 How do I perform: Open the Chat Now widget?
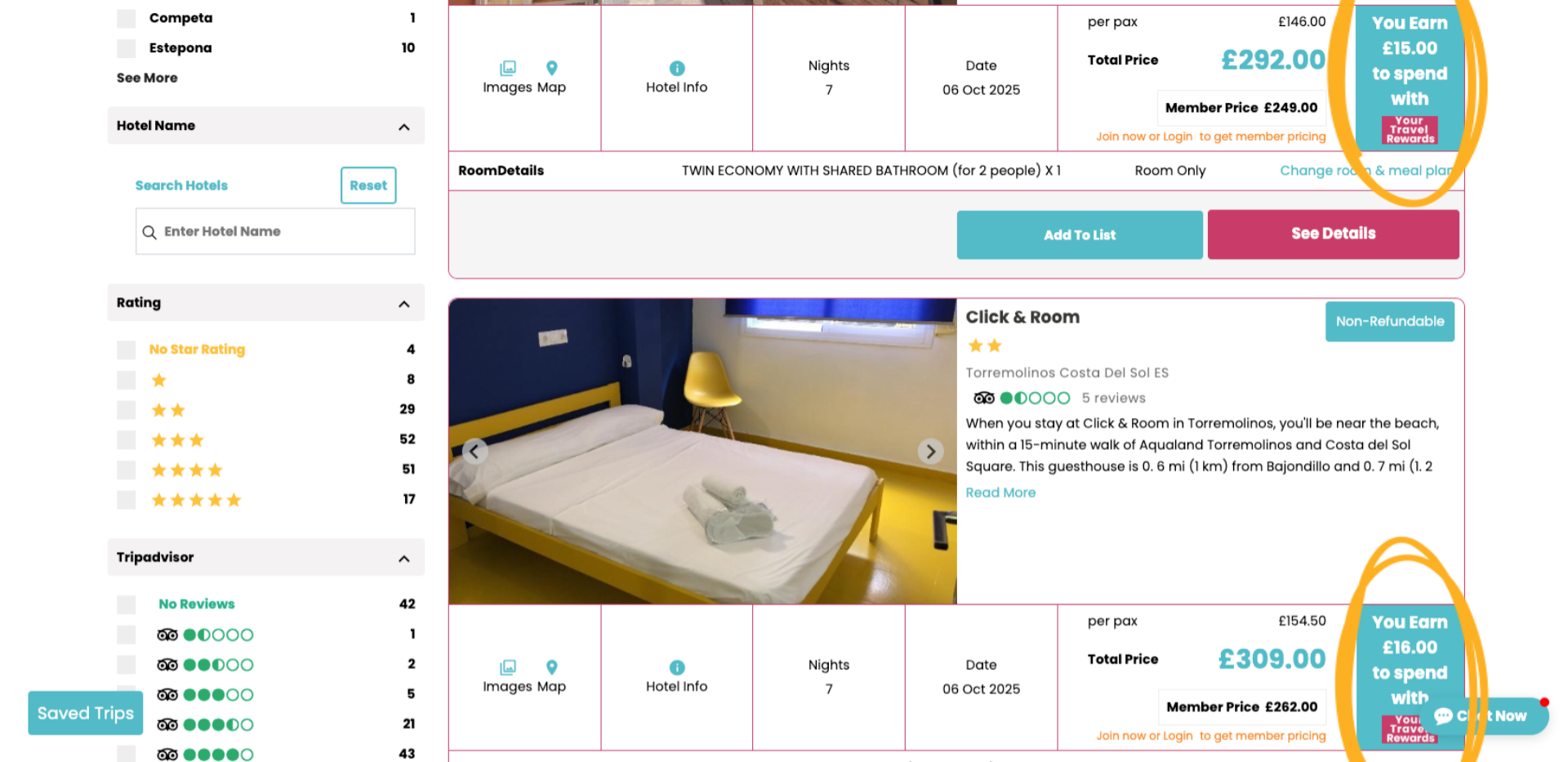pos(1488,715)
